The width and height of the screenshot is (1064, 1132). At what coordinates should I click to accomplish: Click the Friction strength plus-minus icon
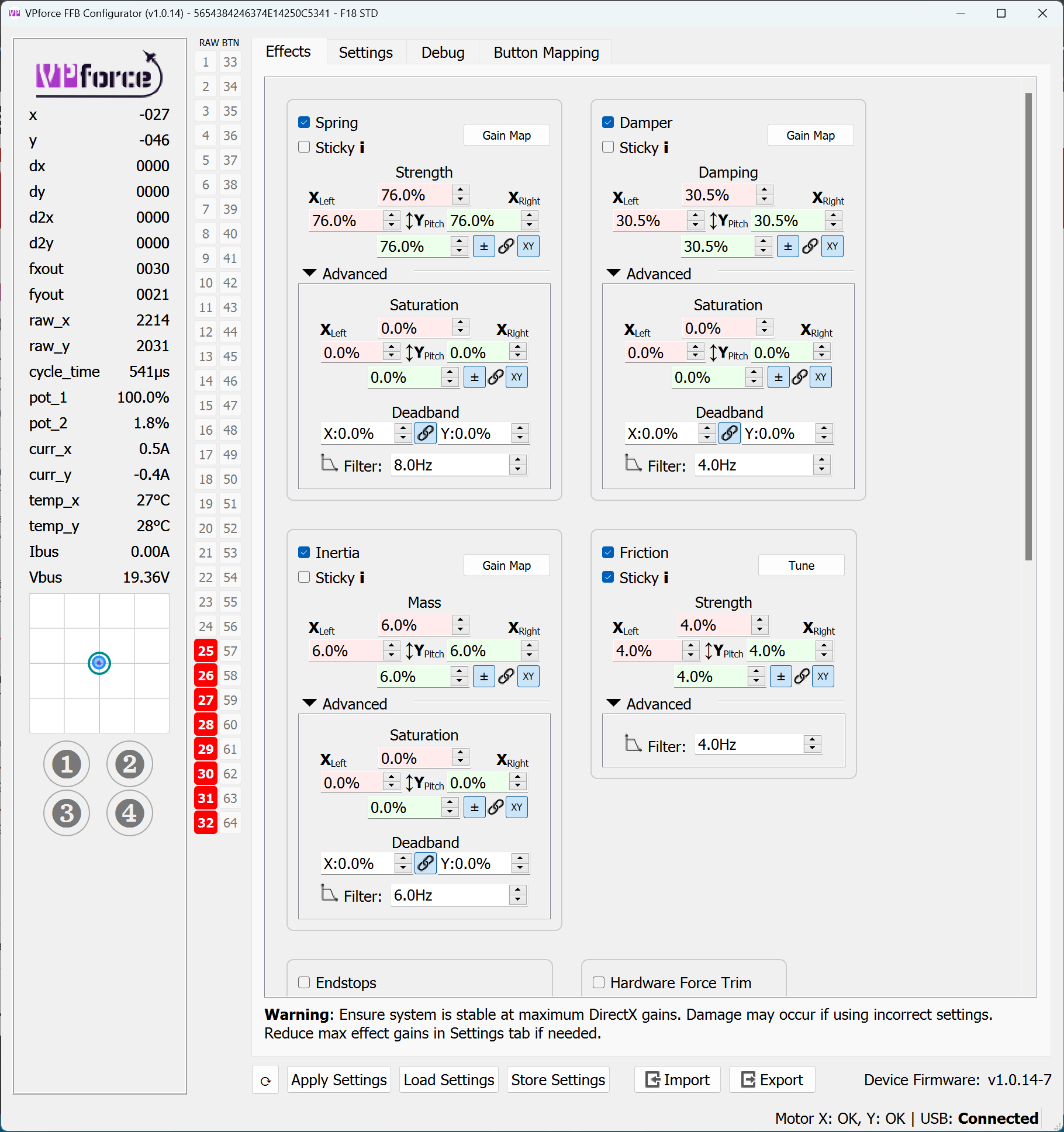781,677
